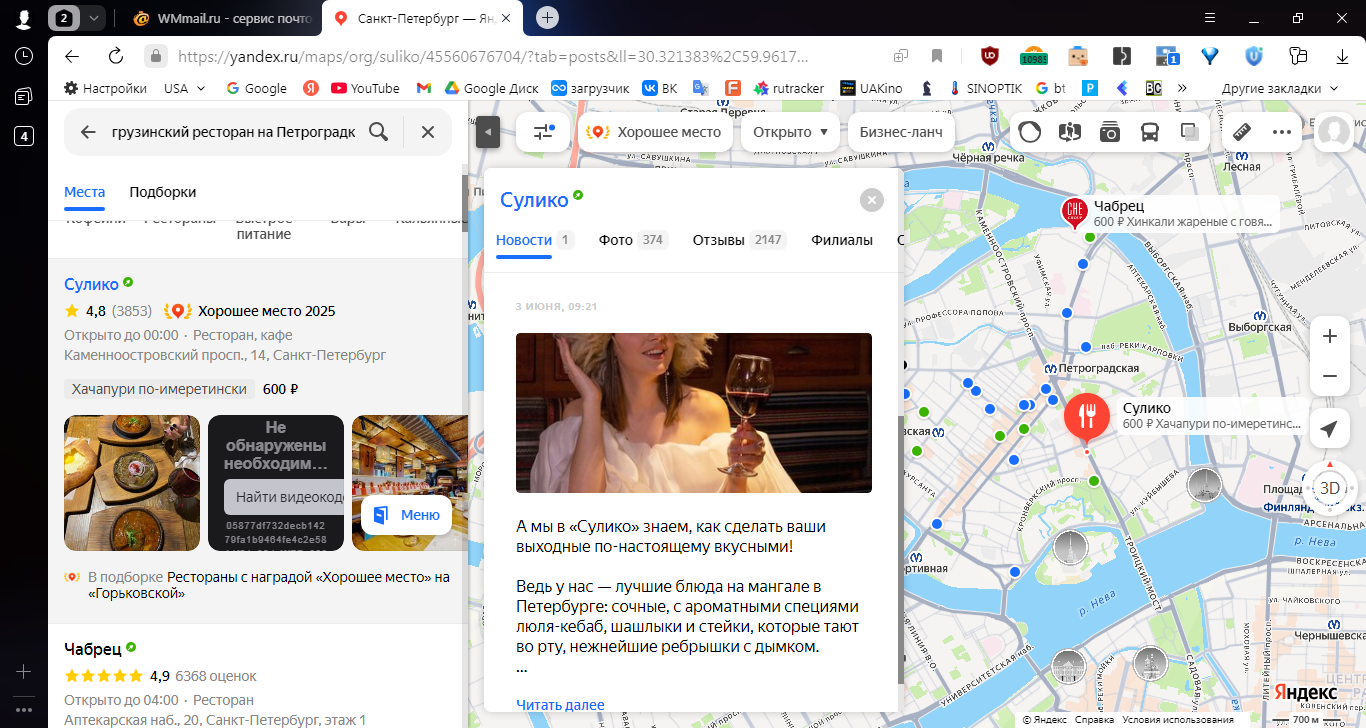1366x728 pixels.
Task: Expand Другие закладки folder
Action: coord(1280,88)
